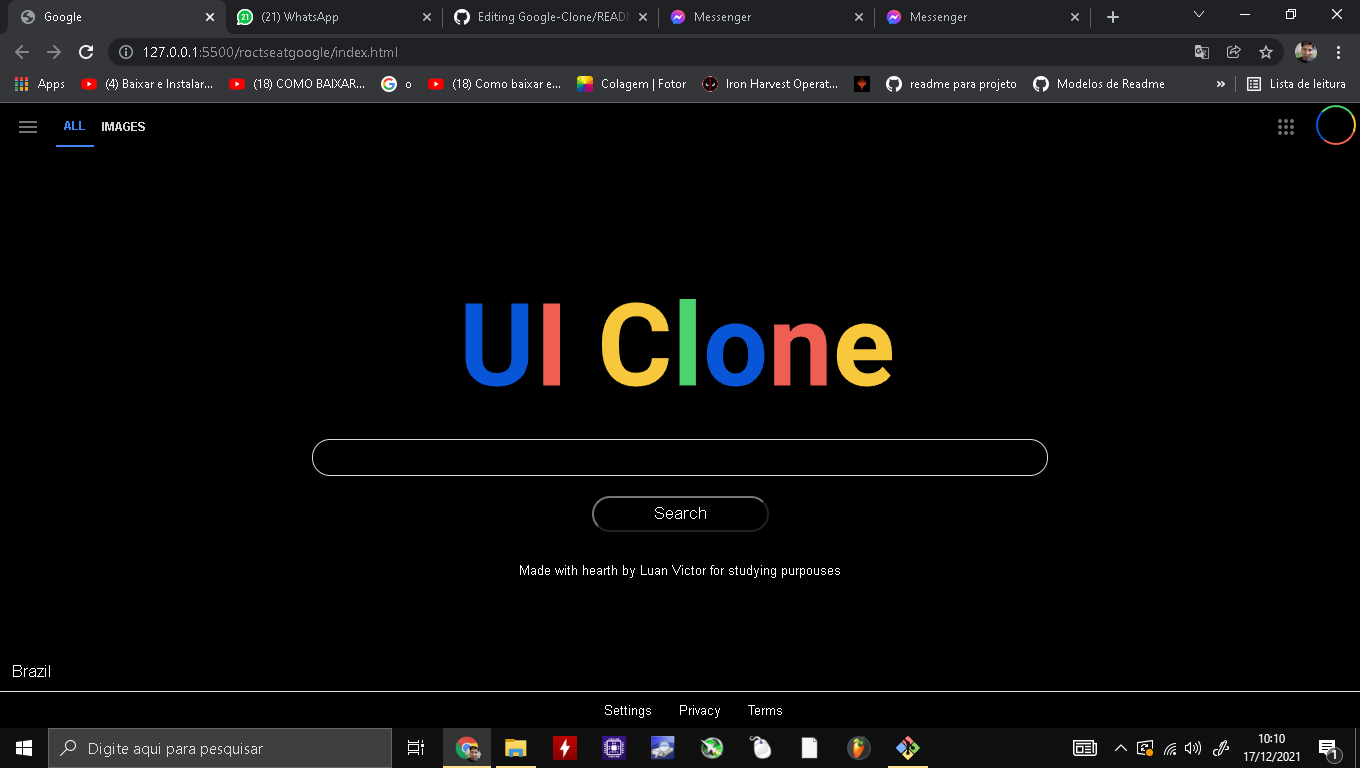Screen dimensions: 1360x768
Task: Switch to the IMAGES tab
Action: tap(122, 127)
